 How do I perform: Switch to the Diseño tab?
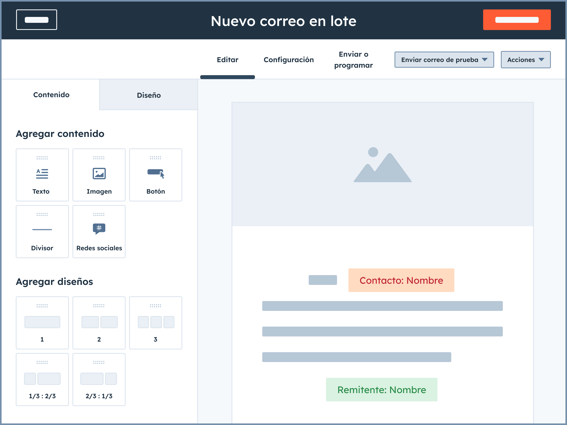tap(149, 95)
